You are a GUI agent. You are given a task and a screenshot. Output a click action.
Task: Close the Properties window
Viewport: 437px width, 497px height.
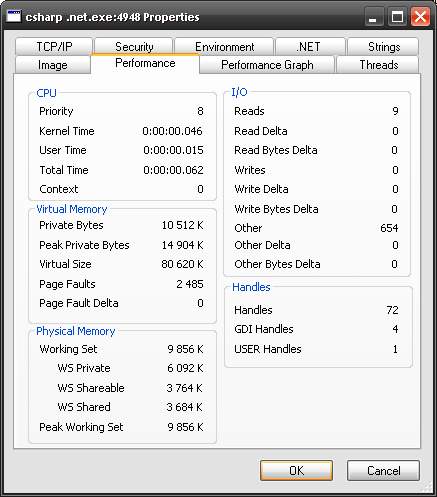[420, 17]
